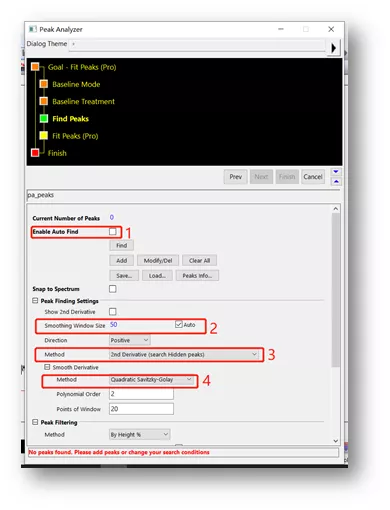Click the Prev button
This screenshot has width=390, height=510.
(x=236, y=177)
